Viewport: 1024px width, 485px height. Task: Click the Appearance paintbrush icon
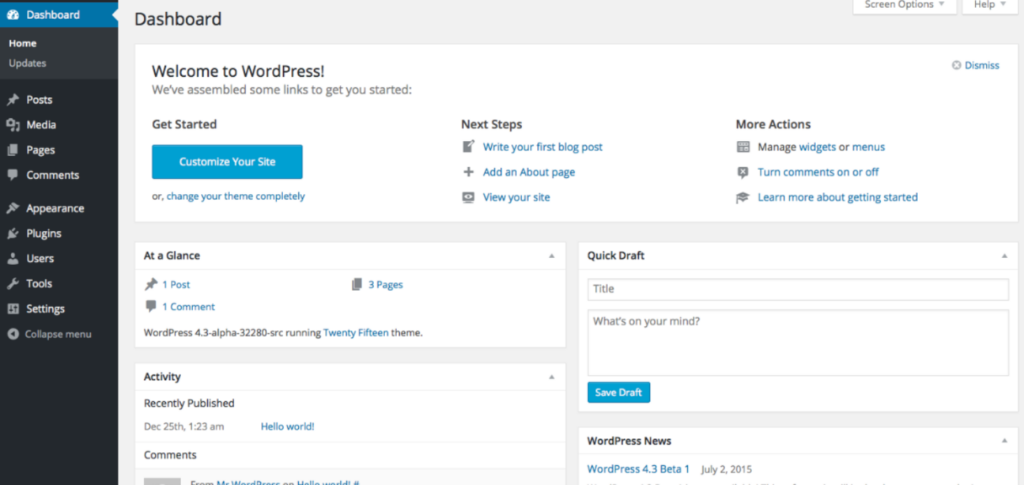[x=12, y=209]
